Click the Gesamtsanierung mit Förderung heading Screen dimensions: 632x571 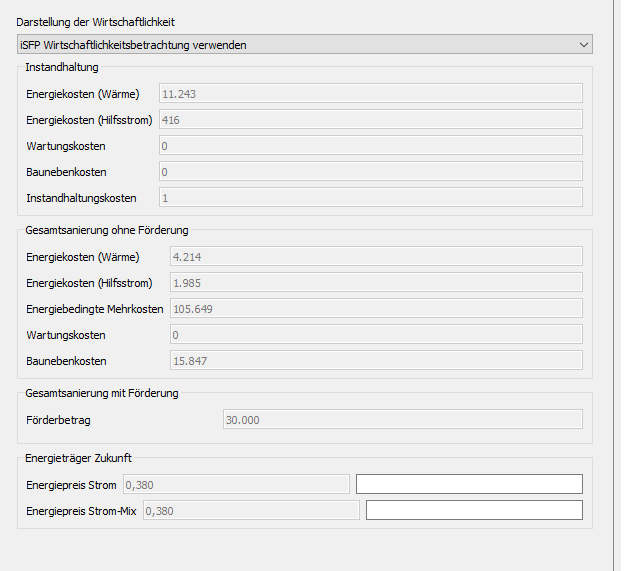click(101, 393)
